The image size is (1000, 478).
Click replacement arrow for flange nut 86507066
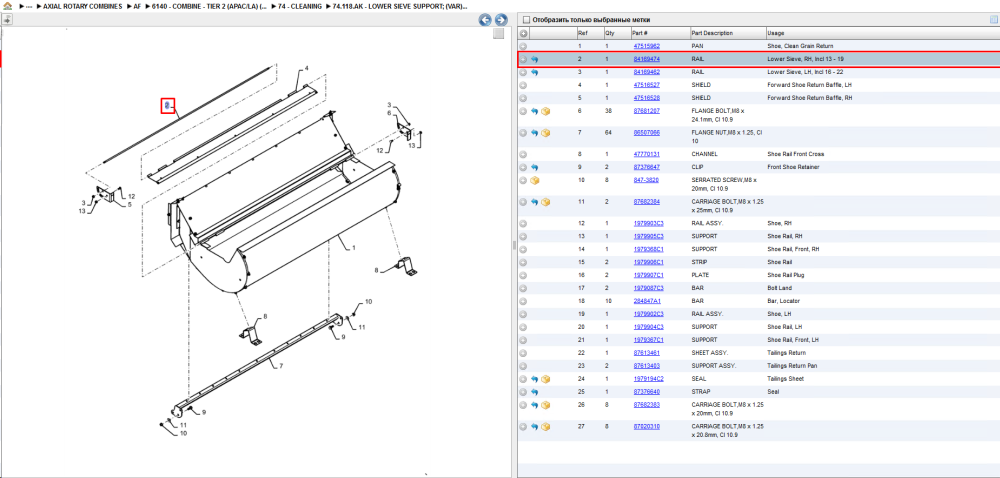coord(534,133)
